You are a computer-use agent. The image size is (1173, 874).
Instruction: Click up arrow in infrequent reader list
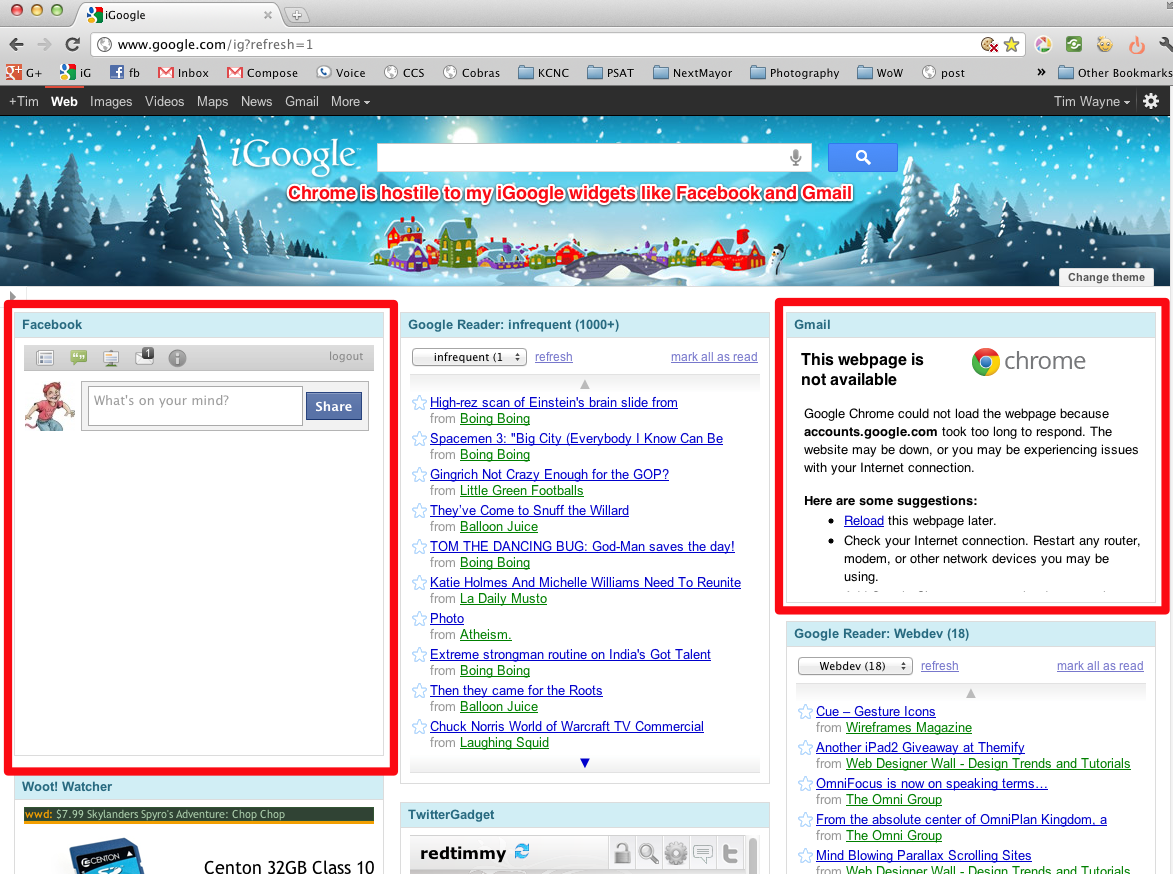click(585, 384)
